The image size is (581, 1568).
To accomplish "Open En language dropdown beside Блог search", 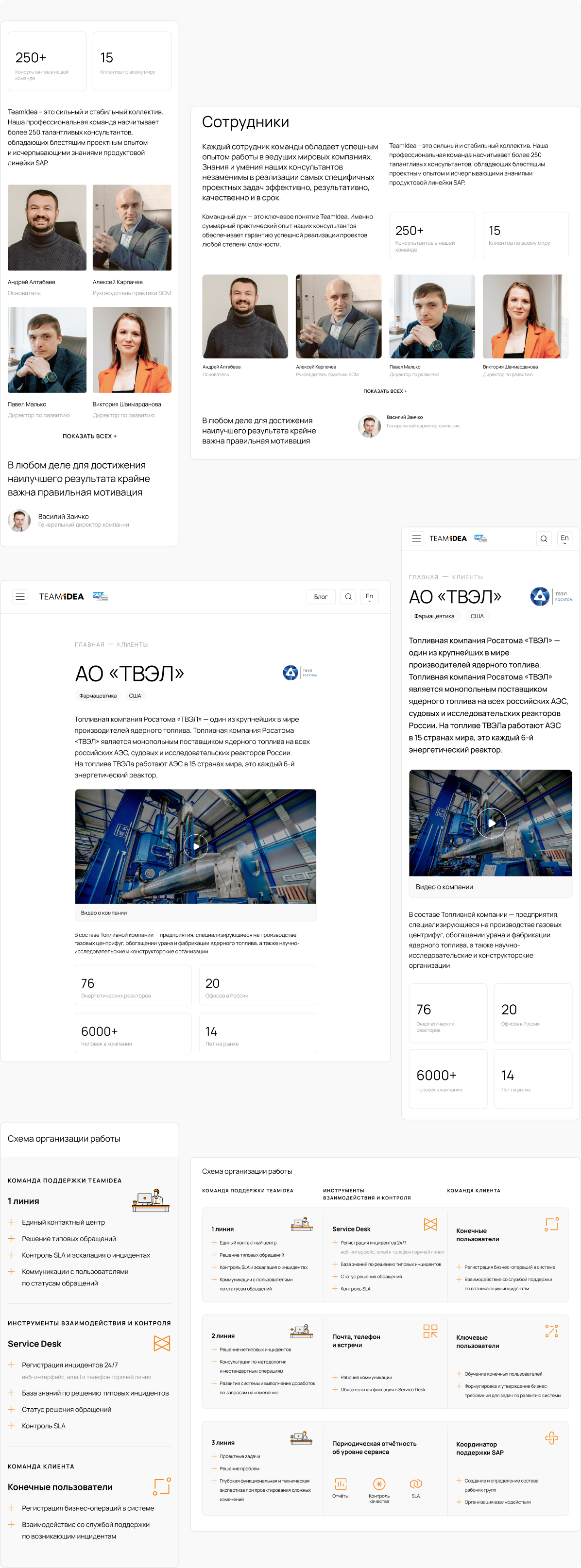I will [x=370, y=596].
